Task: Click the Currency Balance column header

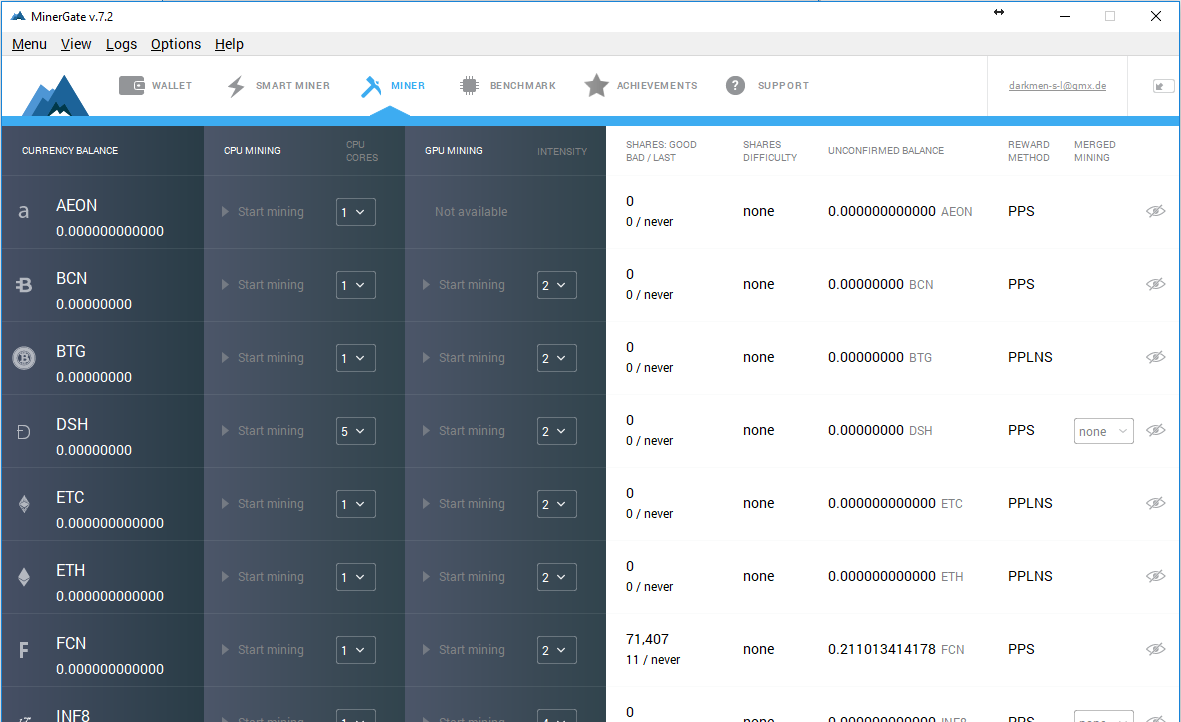Action: click(x=70, y=151)
